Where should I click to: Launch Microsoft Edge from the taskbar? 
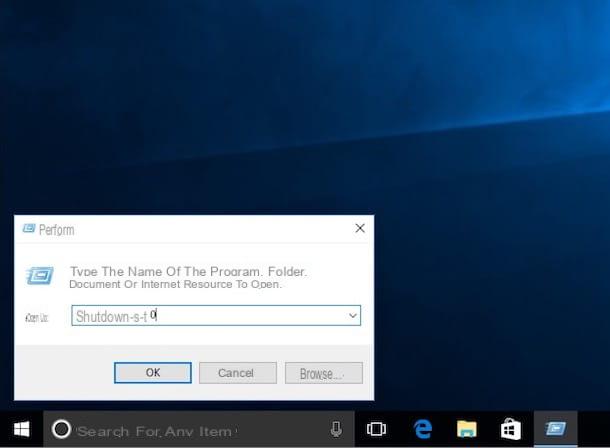click(422, 429)
